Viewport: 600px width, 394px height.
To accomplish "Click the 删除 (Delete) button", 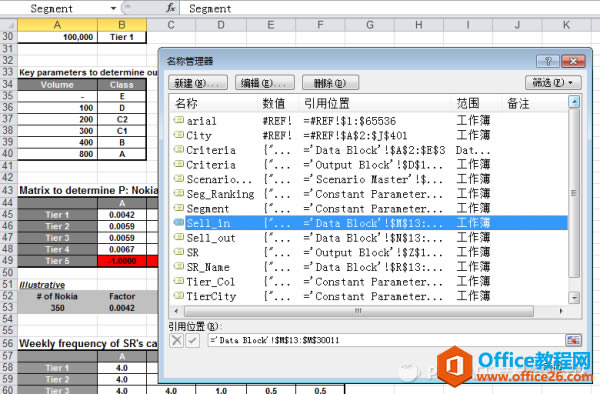I will click(x=330, y=83).
